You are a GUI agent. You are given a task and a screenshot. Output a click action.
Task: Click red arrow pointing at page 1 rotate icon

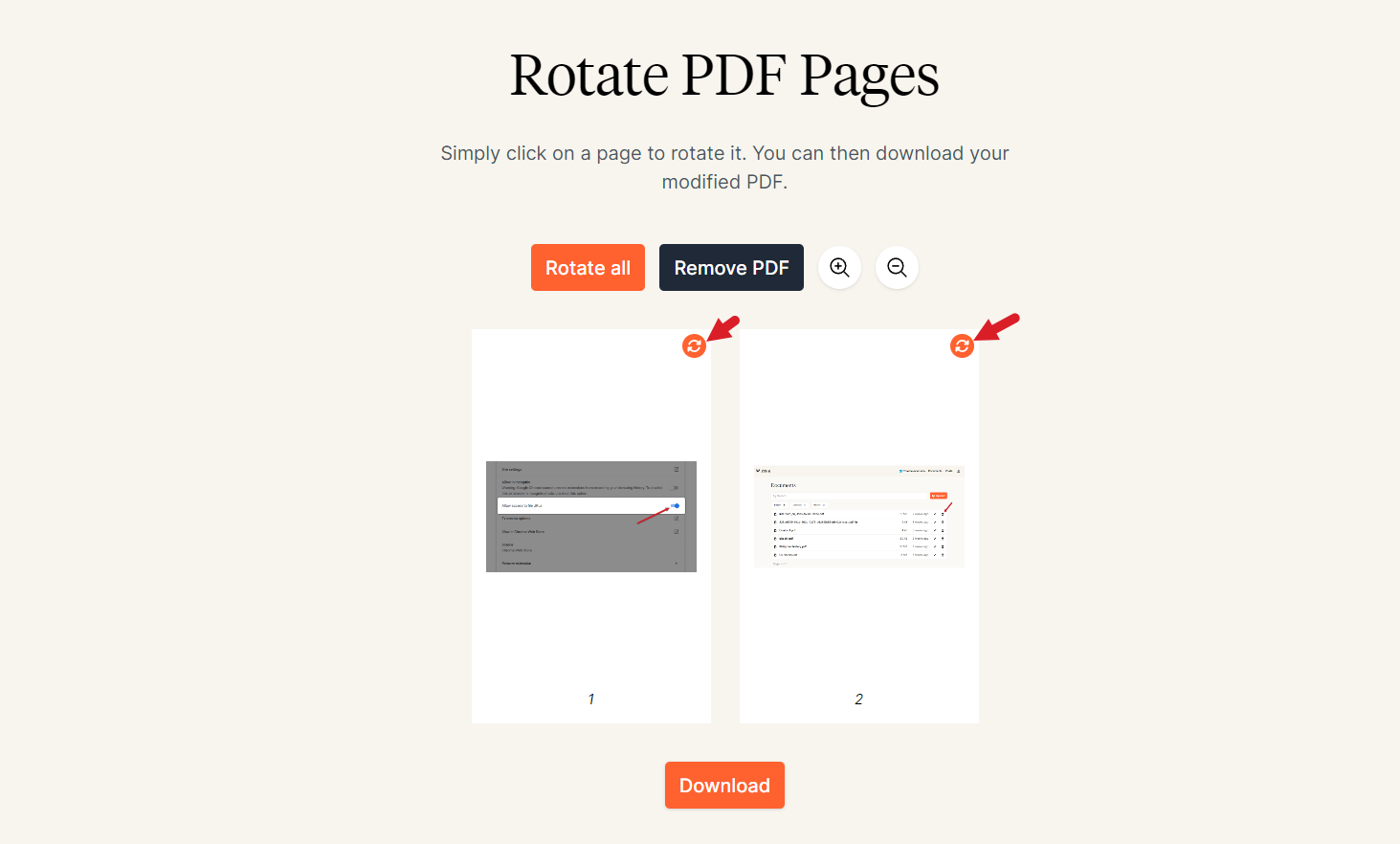coord(723,328)
